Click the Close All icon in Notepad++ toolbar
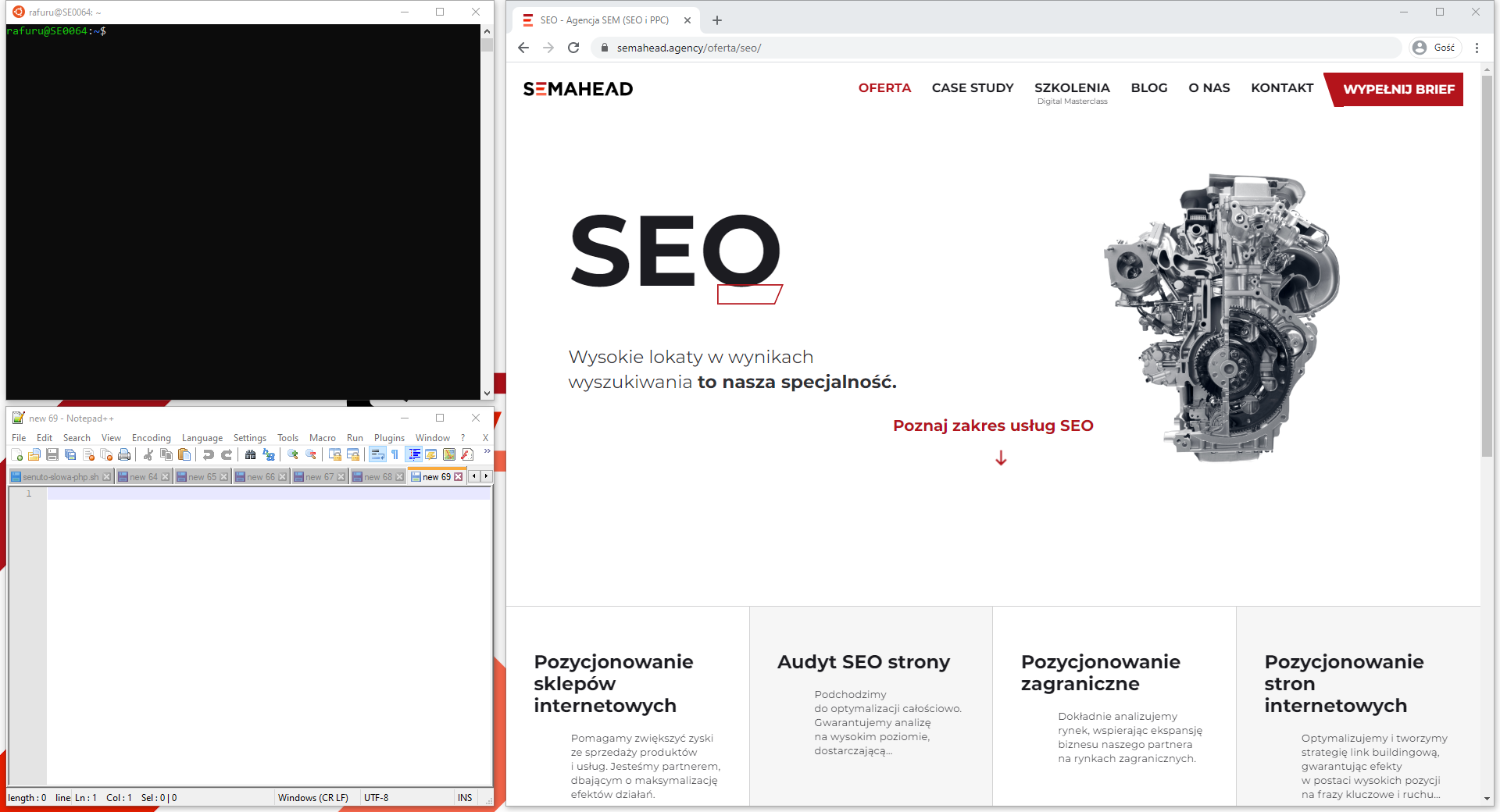This screenshot has height=812, width=1500. click(106, 454)
